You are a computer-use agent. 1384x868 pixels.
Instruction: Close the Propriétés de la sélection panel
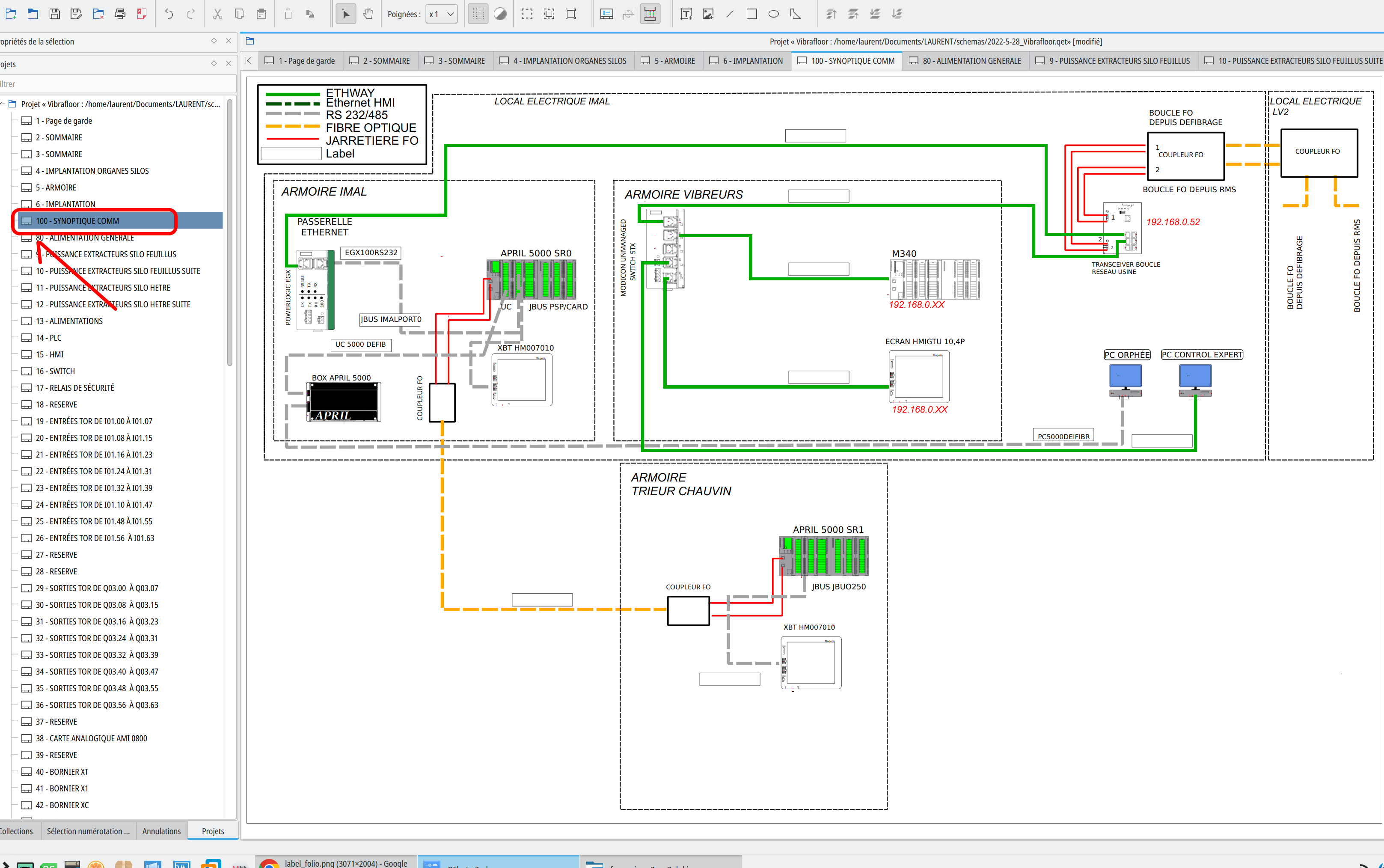point(229,41)
